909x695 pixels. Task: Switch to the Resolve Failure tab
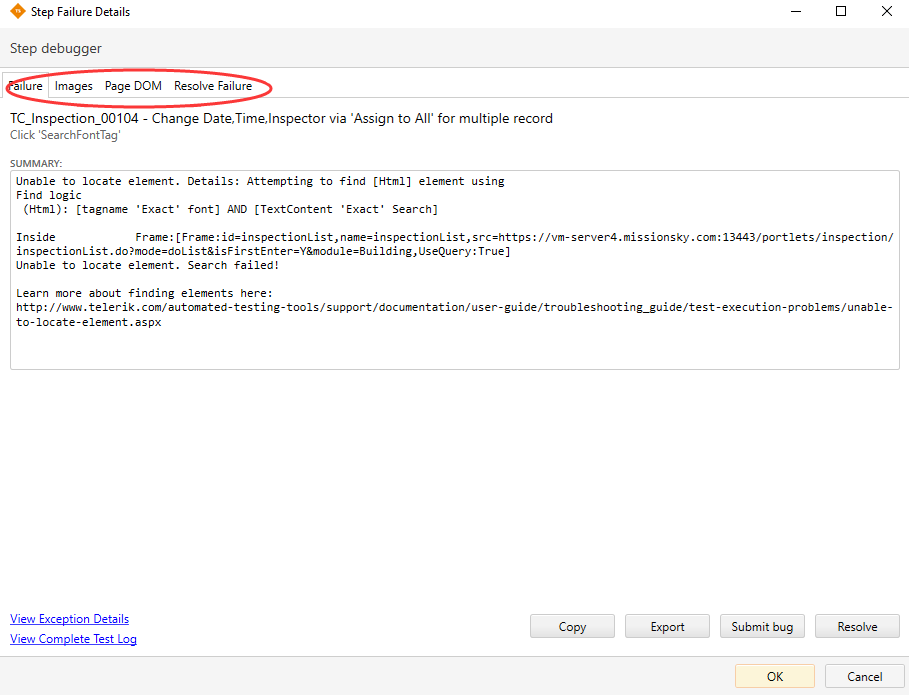(213, 86)
